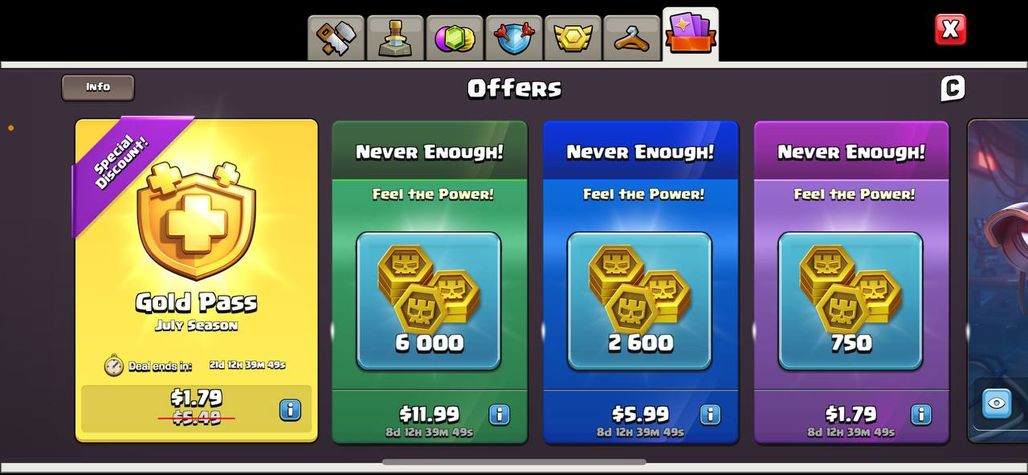The width and height of the screenshot is (1028, 475).
Task: Buy the Gold Pass for $1.79
Action: [x=196, y=408]
